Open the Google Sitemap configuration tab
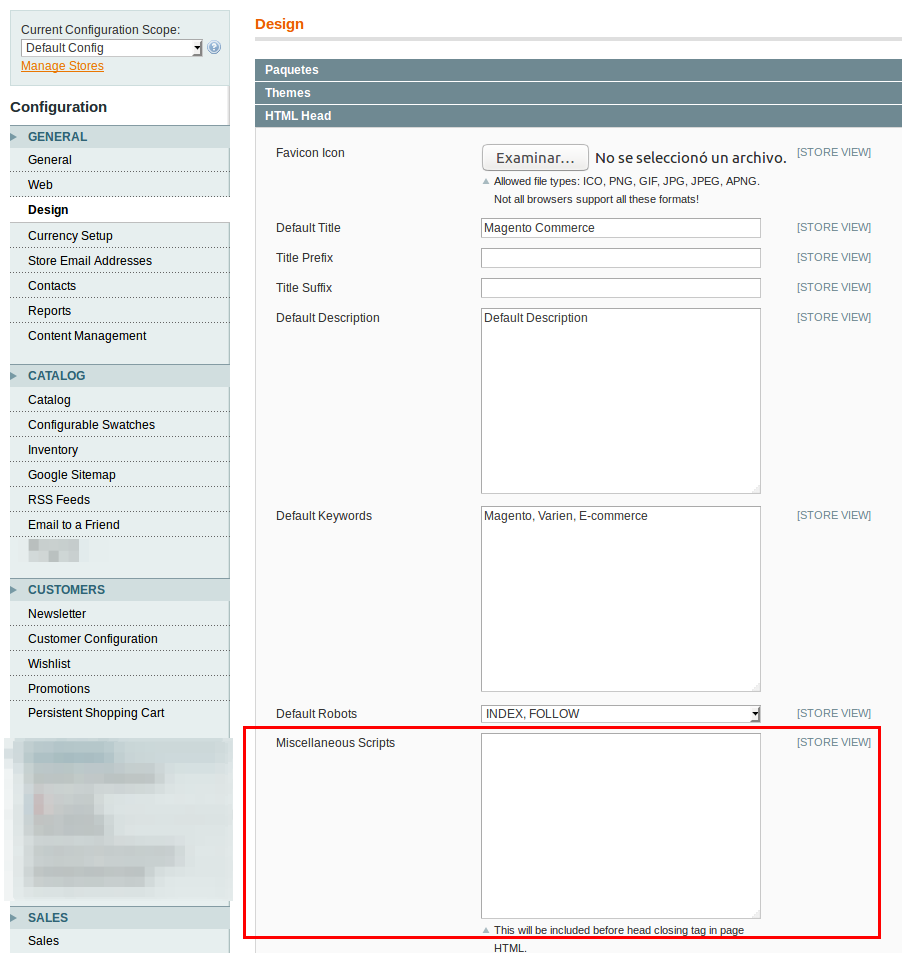902x953 pixels. pyautogui.click(x=72, y=475)
